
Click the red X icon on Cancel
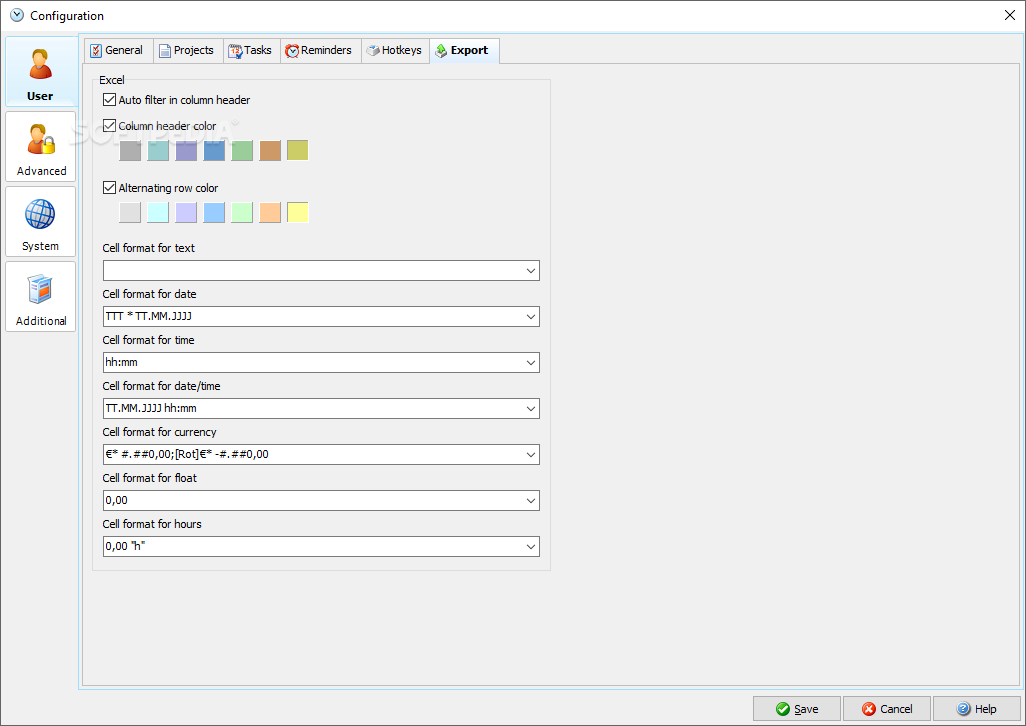[869, 709]
